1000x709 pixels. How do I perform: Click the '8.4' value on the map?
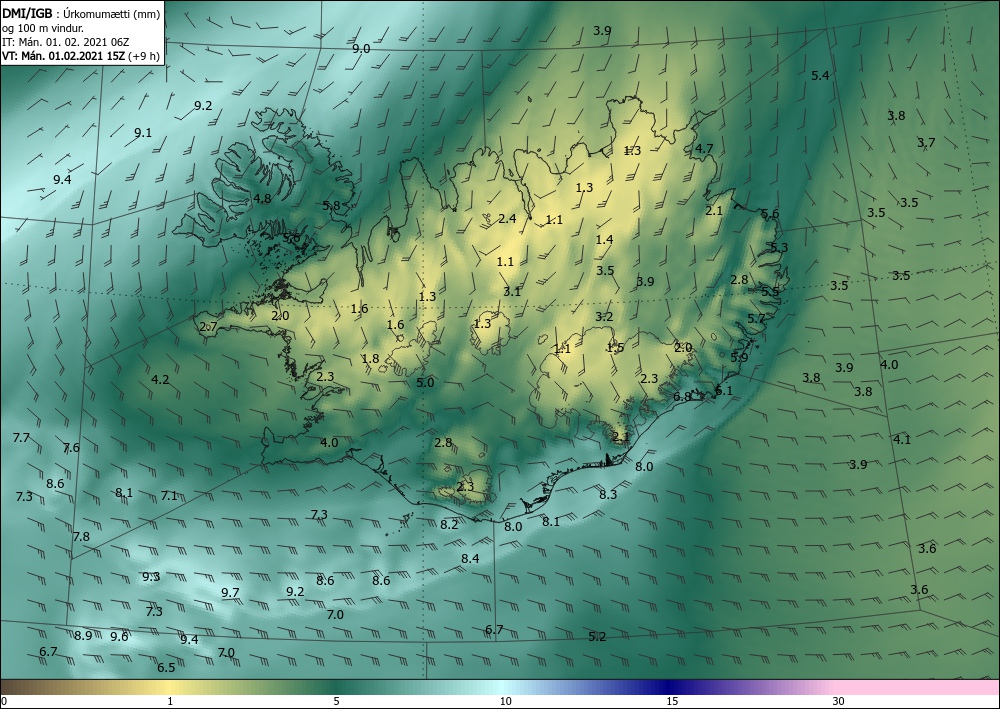point(470,559)
